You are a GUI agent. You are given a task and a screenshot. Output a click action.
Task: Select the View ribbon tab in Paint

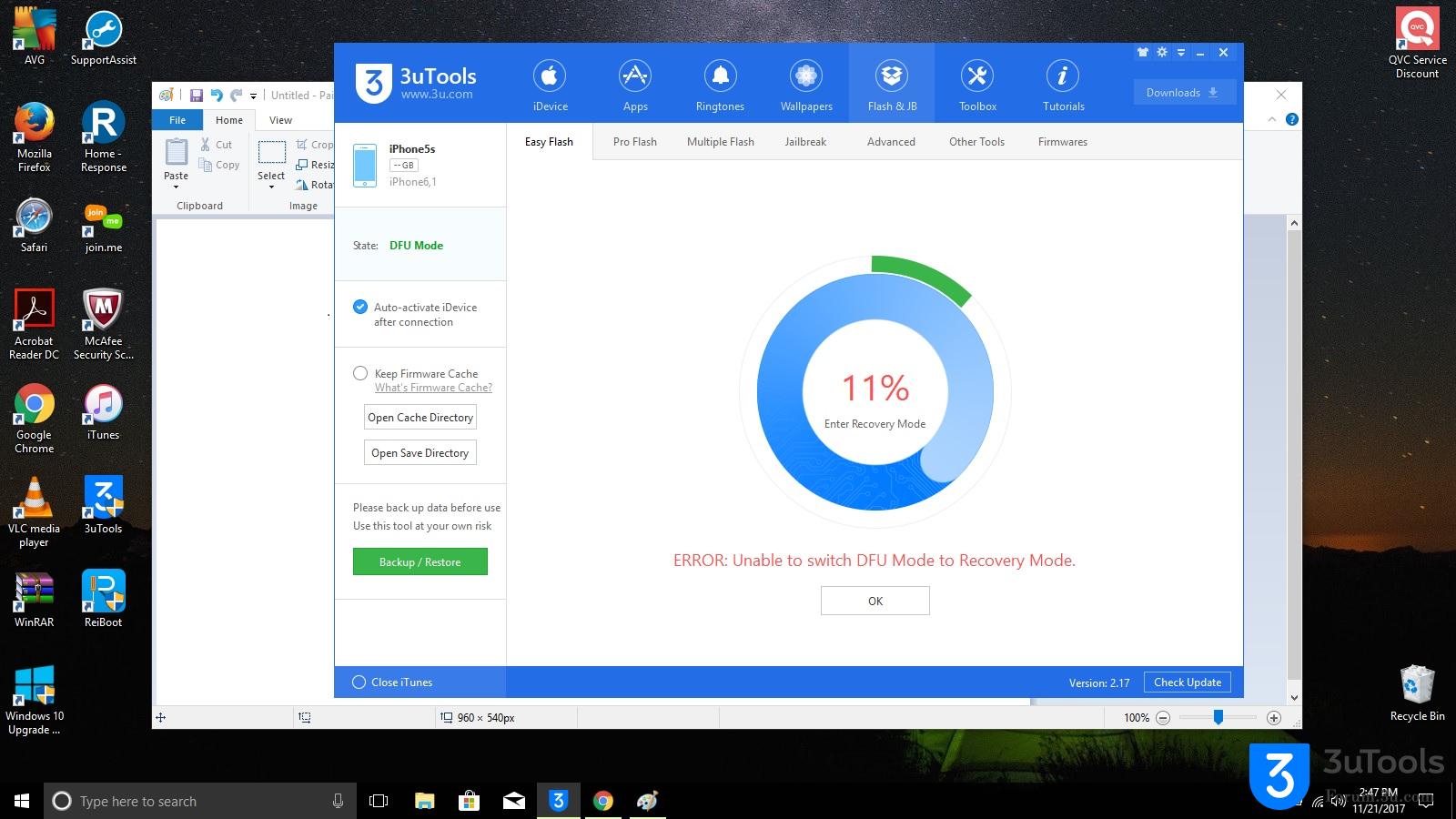(280, 120)
